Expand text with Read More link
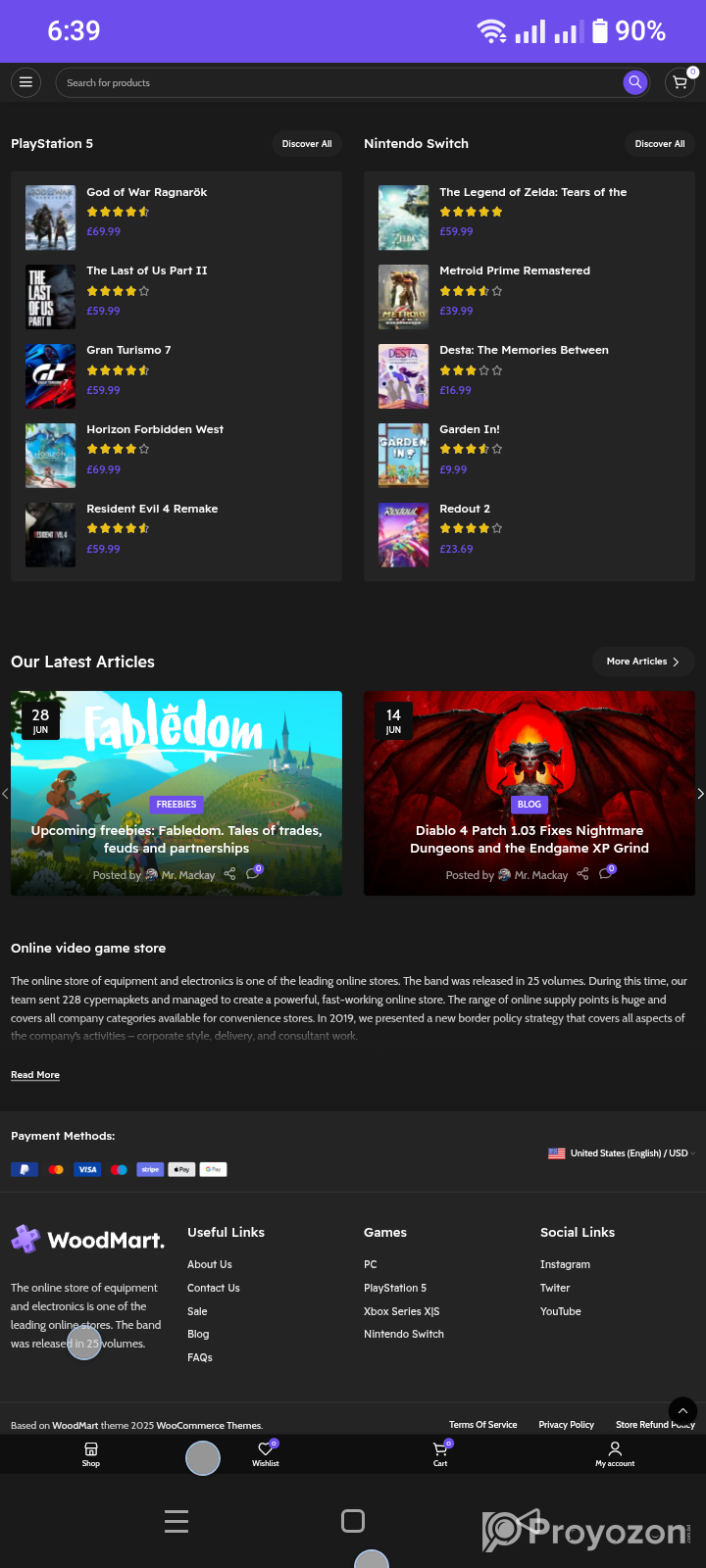 [x=35, y=1075]
